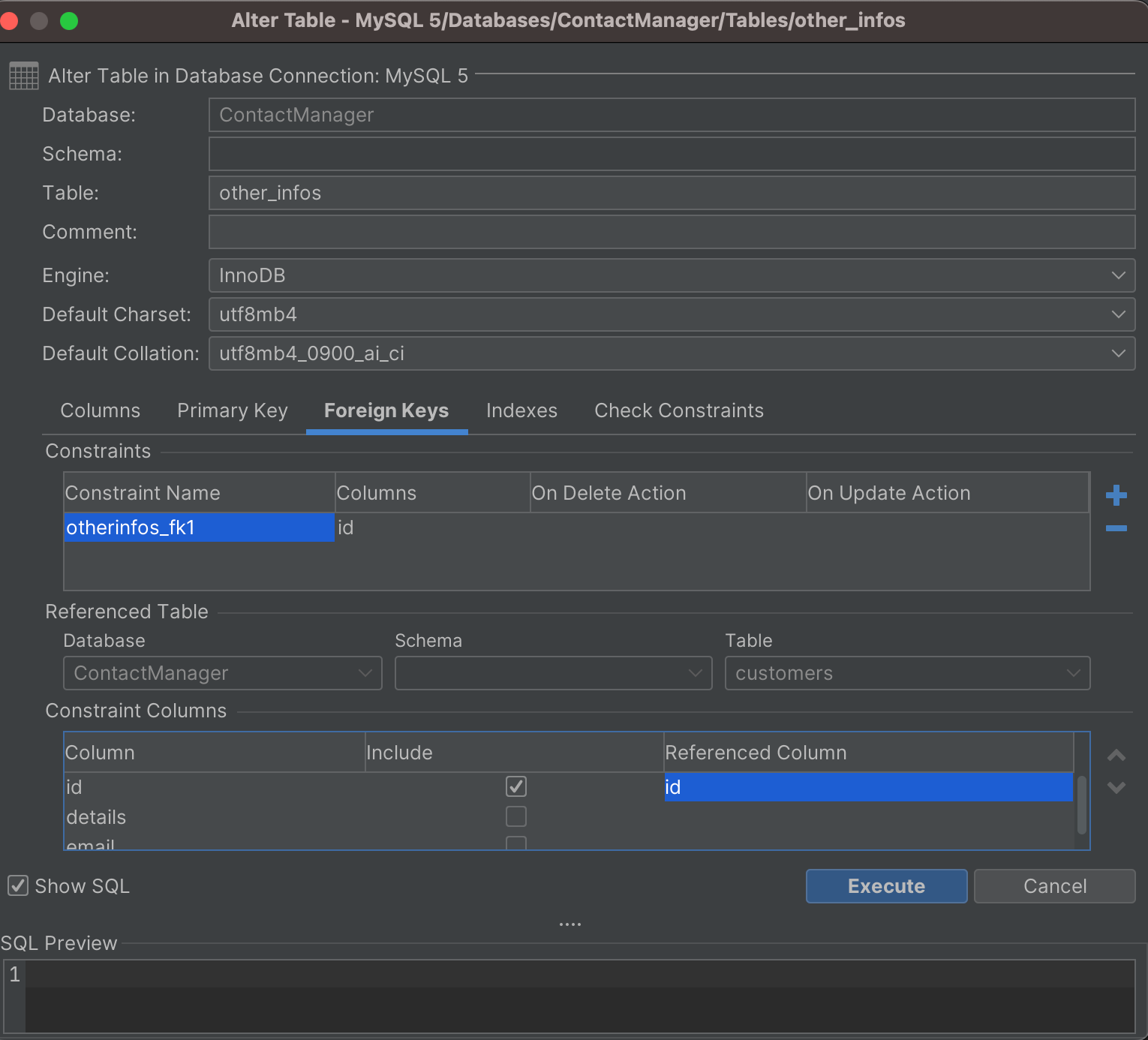Image resolution: width=1148 pixels, height=1040 pixels.
Task: Move selected constraint column up
Action: coord(1116,756)
